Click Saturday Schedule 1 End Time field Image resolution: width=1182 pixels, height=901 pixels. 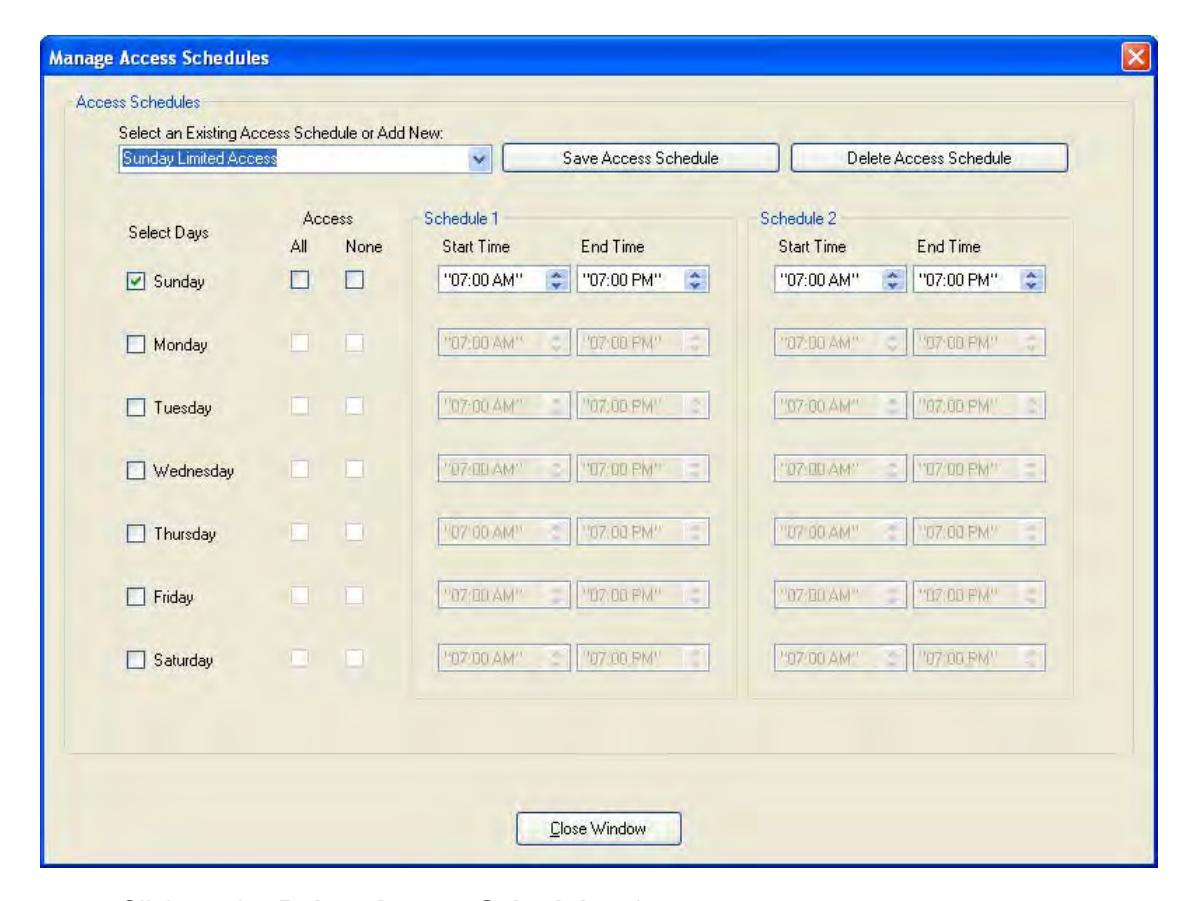pos(642,658)
